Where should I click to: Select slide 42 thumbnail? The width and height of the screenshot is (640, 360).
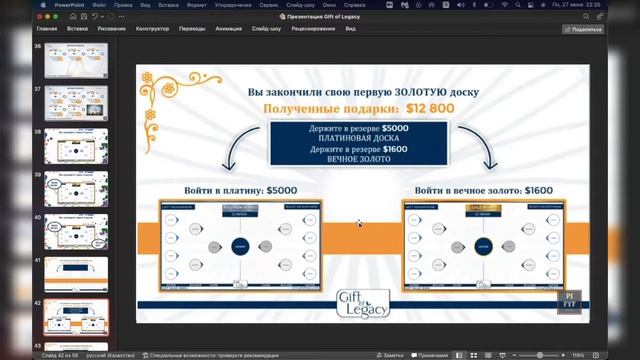pyautogui.click(x=76, y=317)
